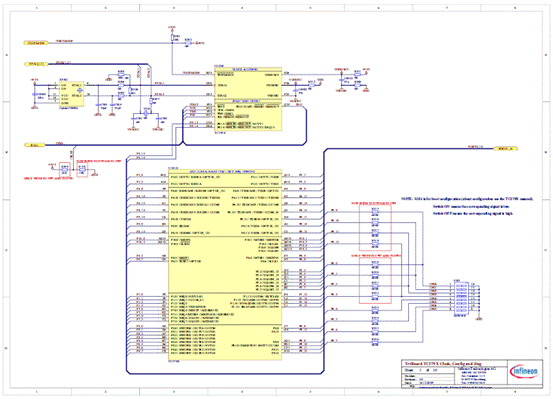Click the PORTS off-sheet connector at right
The width and height of the screenshot is (553, 399).
pyautogui.click(x=505, y=149)
